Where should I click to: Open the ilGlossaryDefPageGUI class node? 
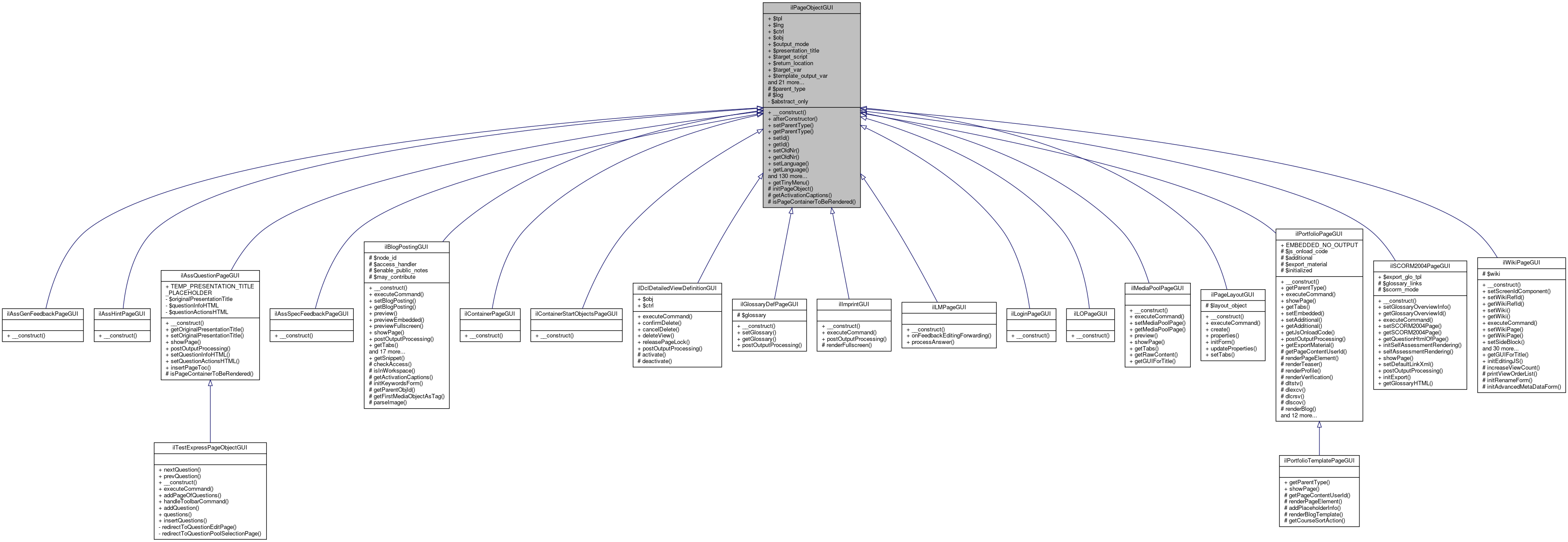click(769, 325)
